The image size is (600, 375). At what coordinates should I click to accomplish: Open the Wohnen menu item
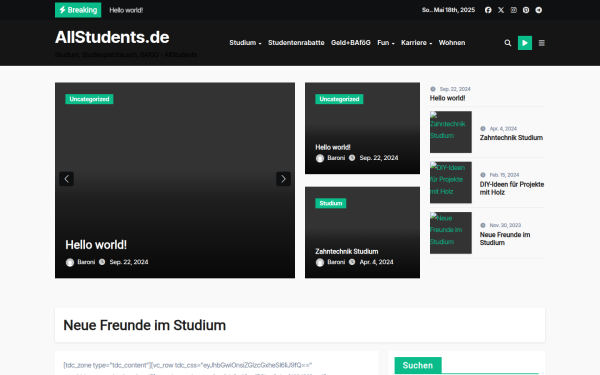pos(452,43)
